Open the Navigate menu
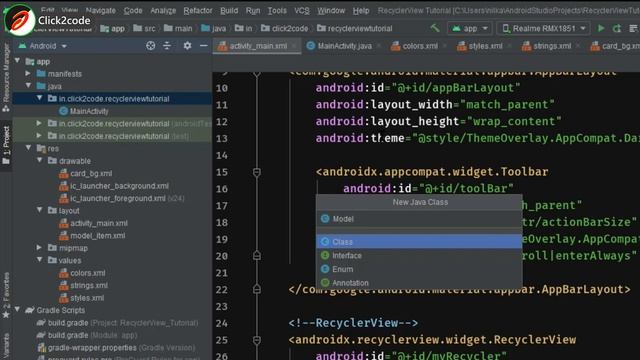This screenshot has height=360, width=640. (100, 10)
